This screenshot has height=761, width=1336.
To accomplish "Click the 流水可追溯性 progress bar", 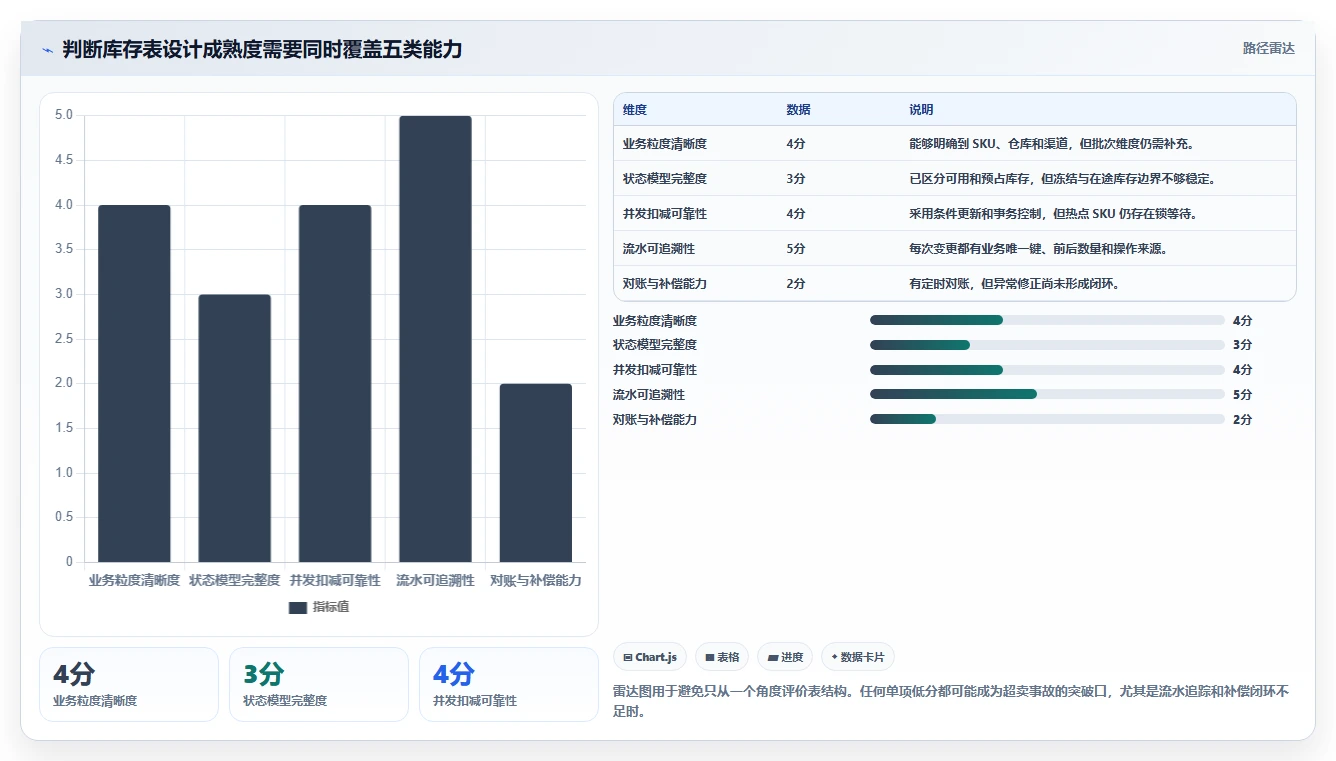I will pyautogui.click(x=1047, y=394).
